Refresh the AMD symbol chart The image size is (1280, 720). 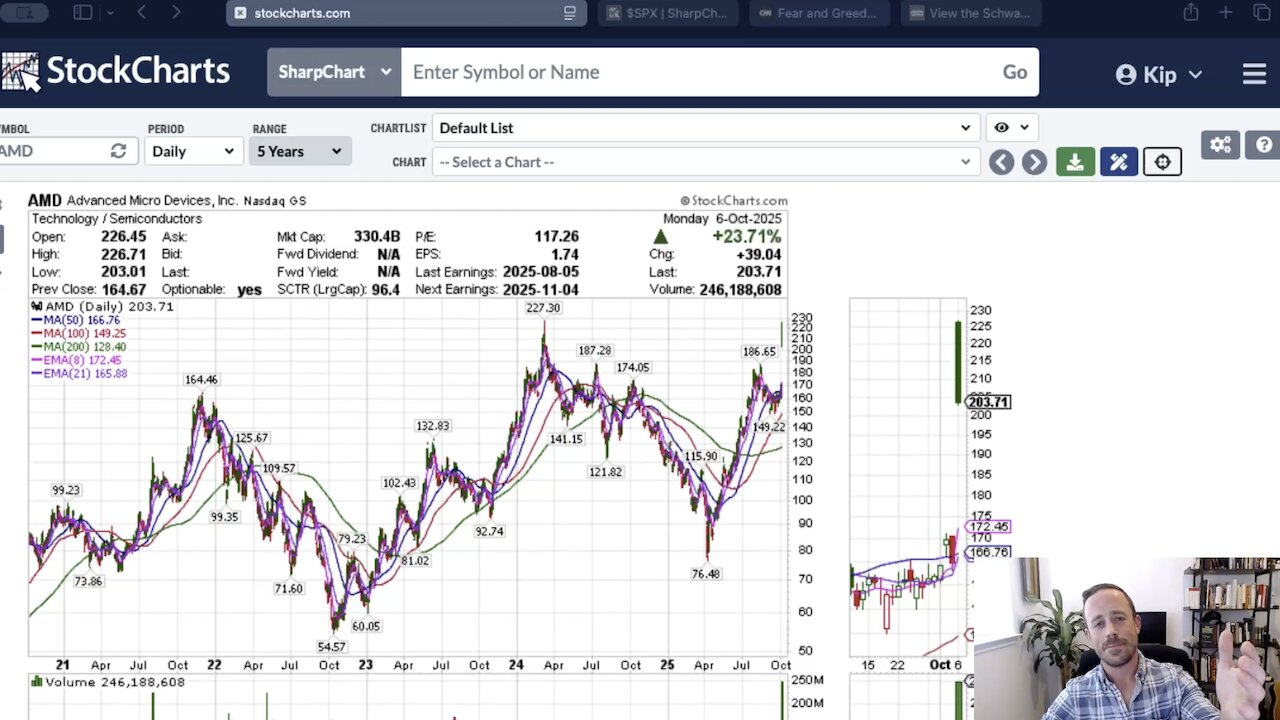[x=118, y=151]
